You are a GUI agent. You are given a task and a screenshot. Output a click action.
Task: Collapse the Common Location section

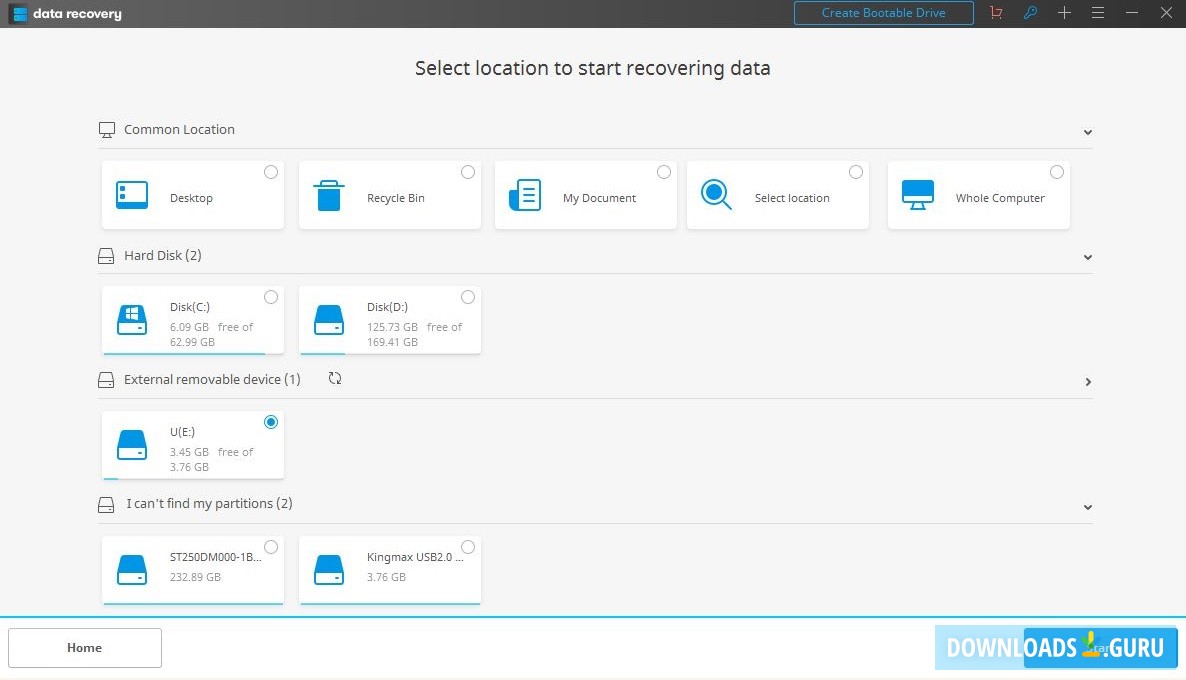pyautogui.click(x=1087, y=131)
